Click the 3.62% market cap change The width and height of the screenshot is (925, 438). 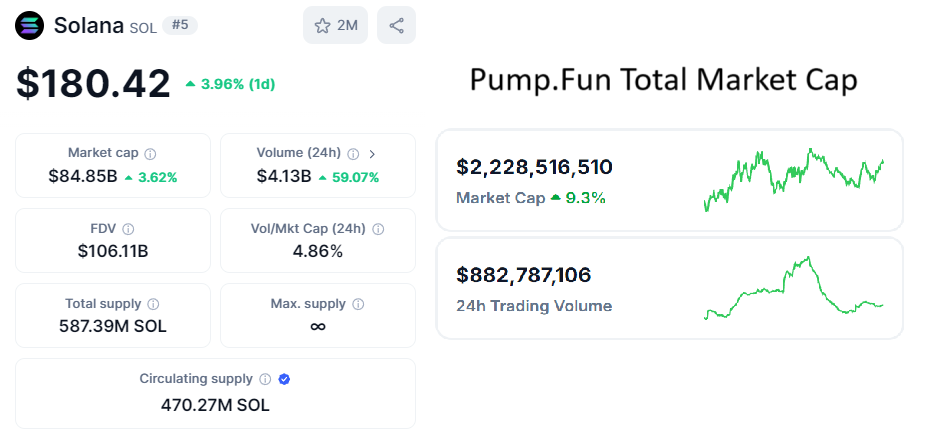(x=151, y=177)
